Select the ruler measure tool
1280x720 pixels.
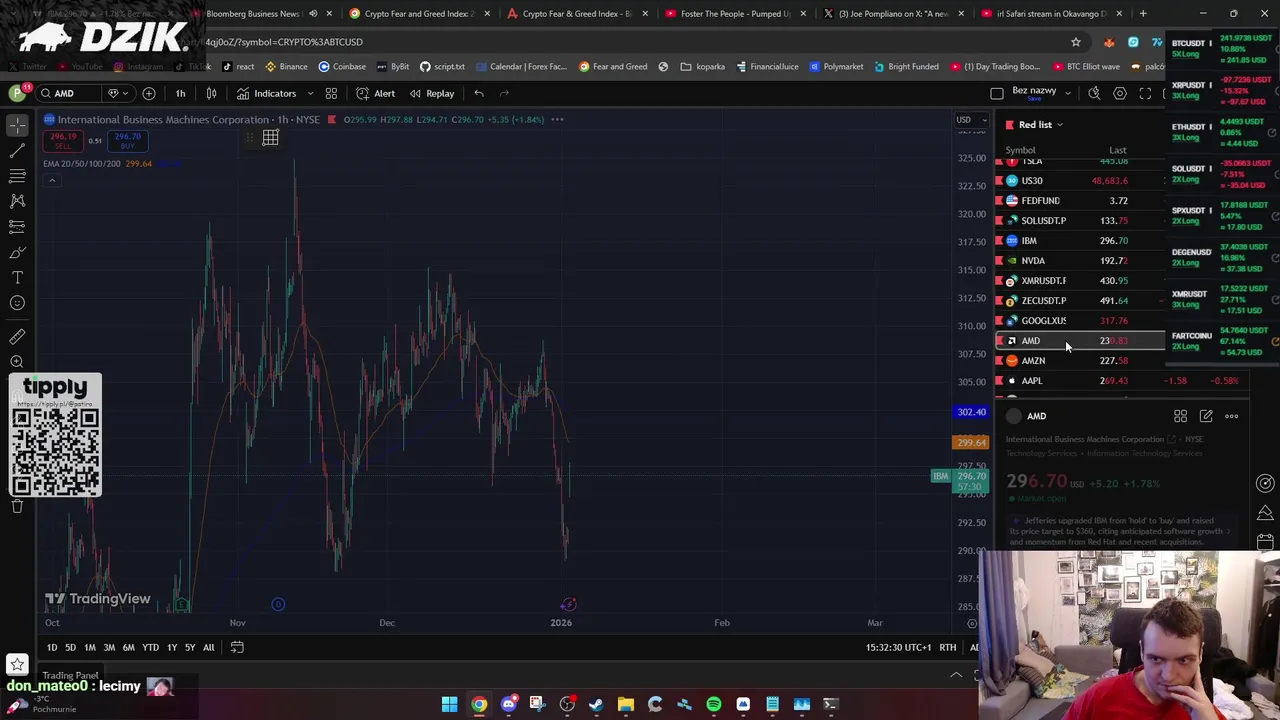(17, 337)
